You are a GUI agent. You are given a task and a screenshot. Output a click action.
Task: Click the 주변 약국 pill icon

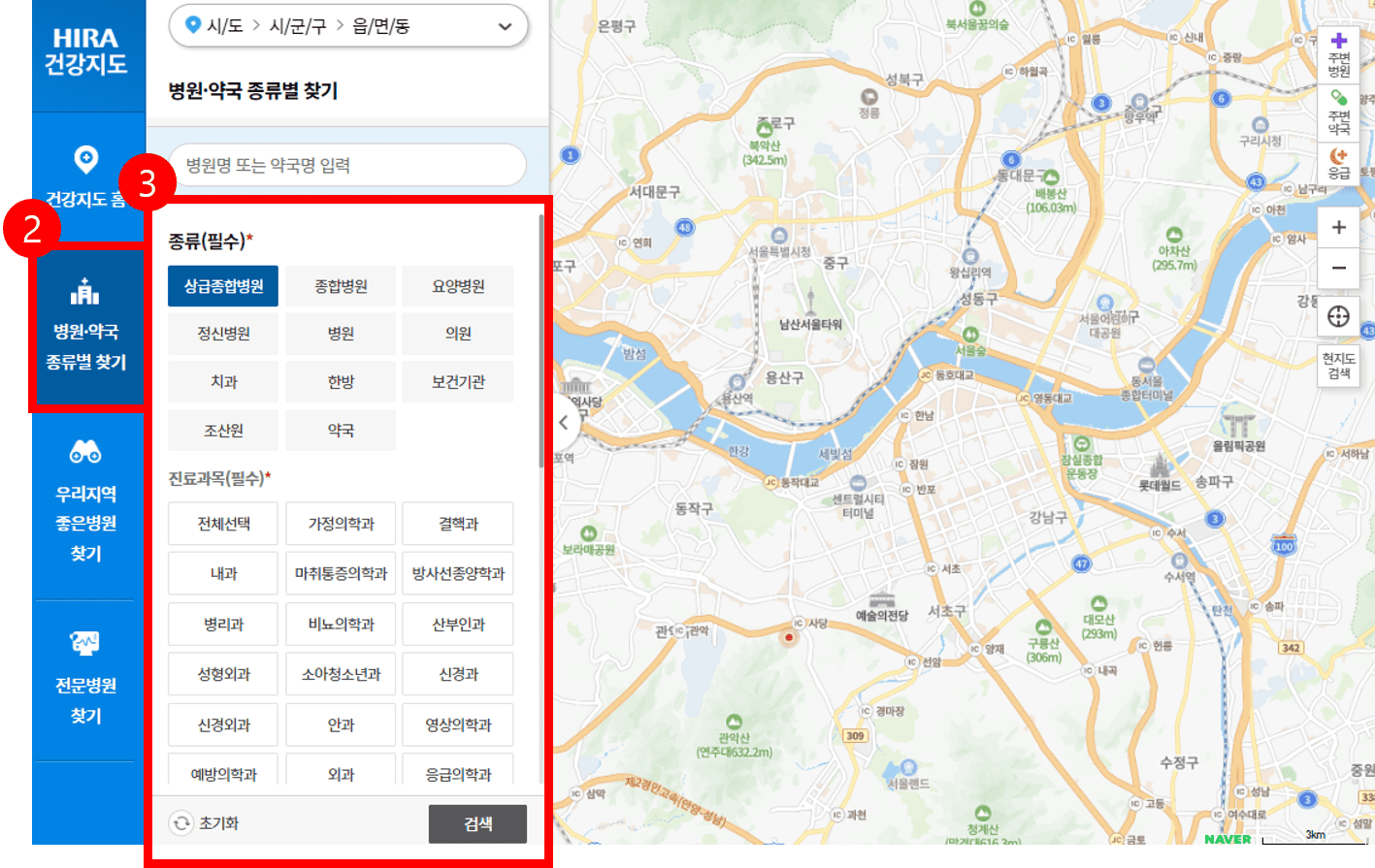point(1338,107)
